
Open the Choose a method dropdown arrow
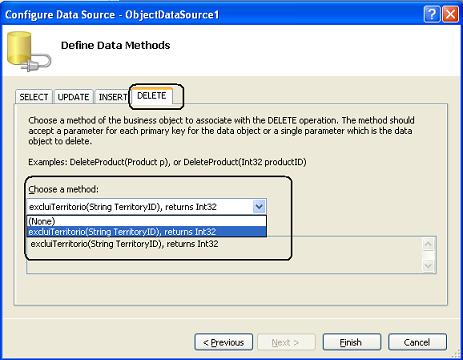(259, 207)
